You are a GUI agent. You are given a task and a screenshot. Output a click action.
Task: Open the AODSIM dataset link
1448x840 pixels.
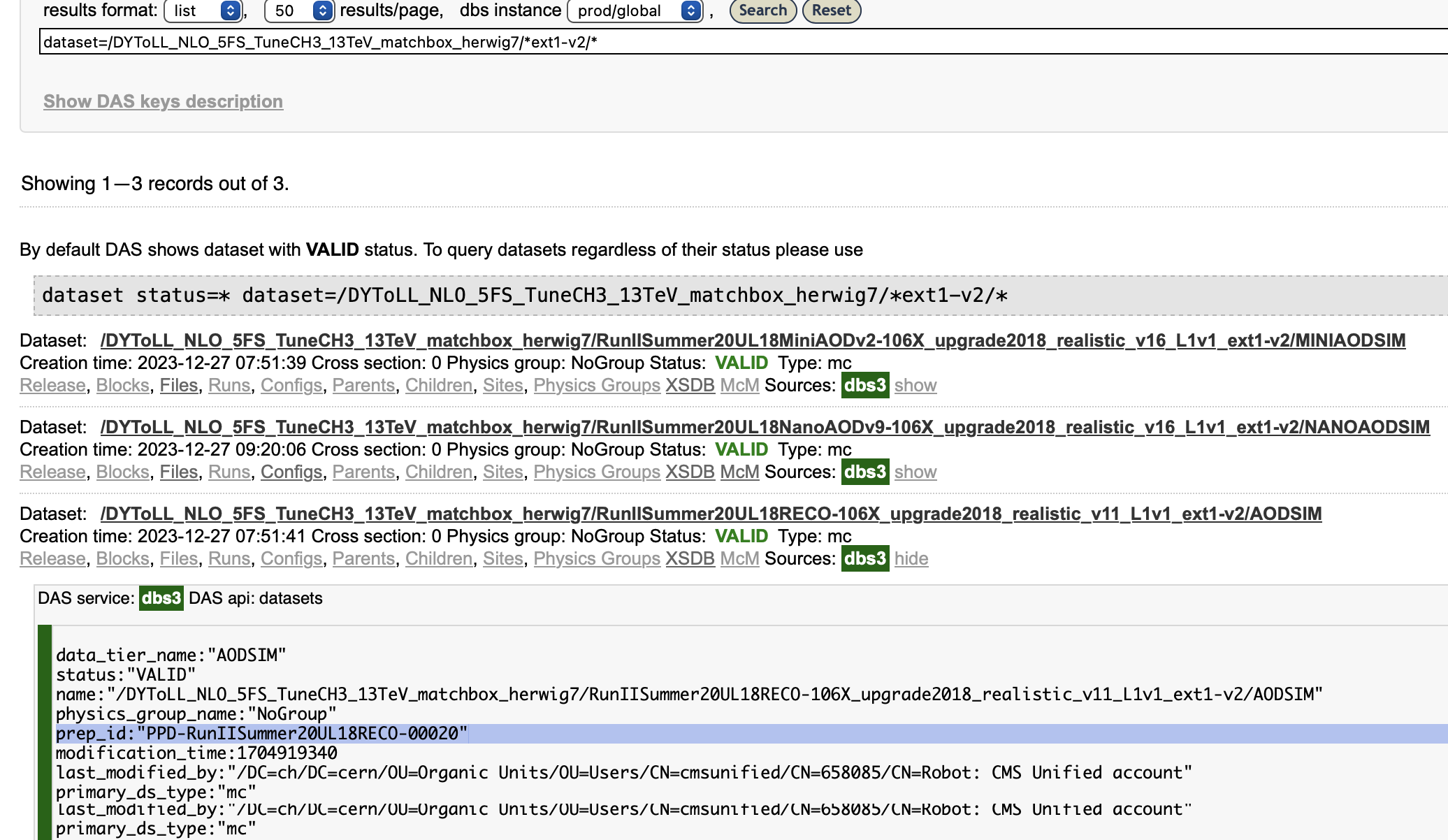(x=711, y=514)
